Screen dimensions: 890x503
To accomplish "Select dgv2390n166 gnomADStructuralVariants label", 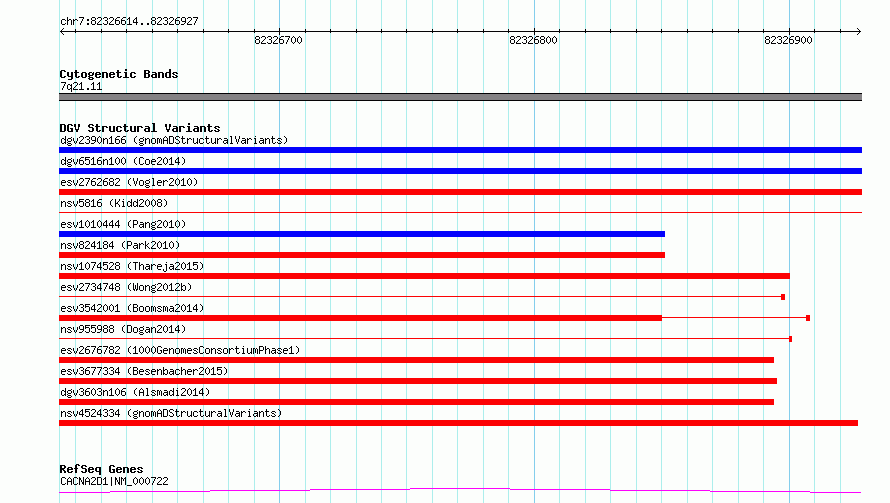I will click(174, 140).
